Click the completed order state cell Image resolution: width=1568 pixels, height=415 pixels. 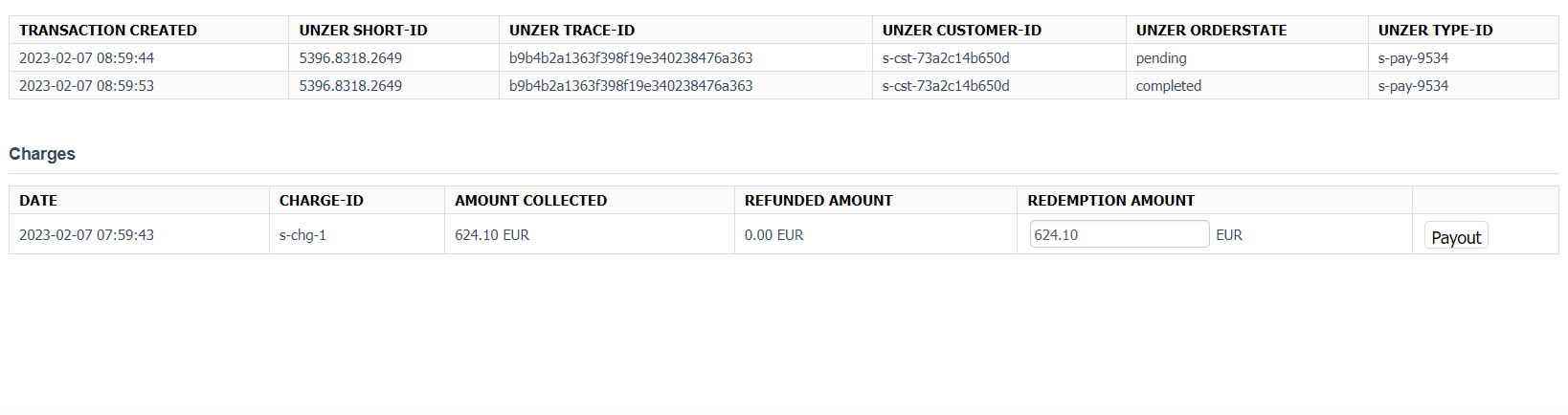click(x=1168, y=86)
